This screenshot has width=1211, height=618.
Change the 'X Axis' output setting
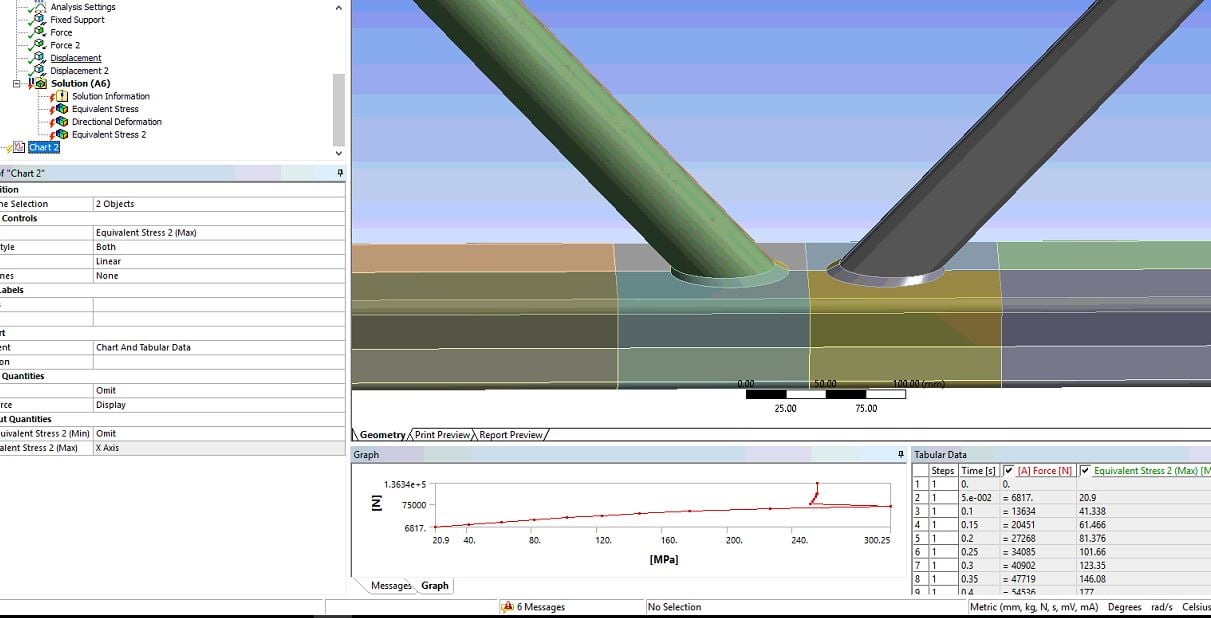click(x=220, y=448)
